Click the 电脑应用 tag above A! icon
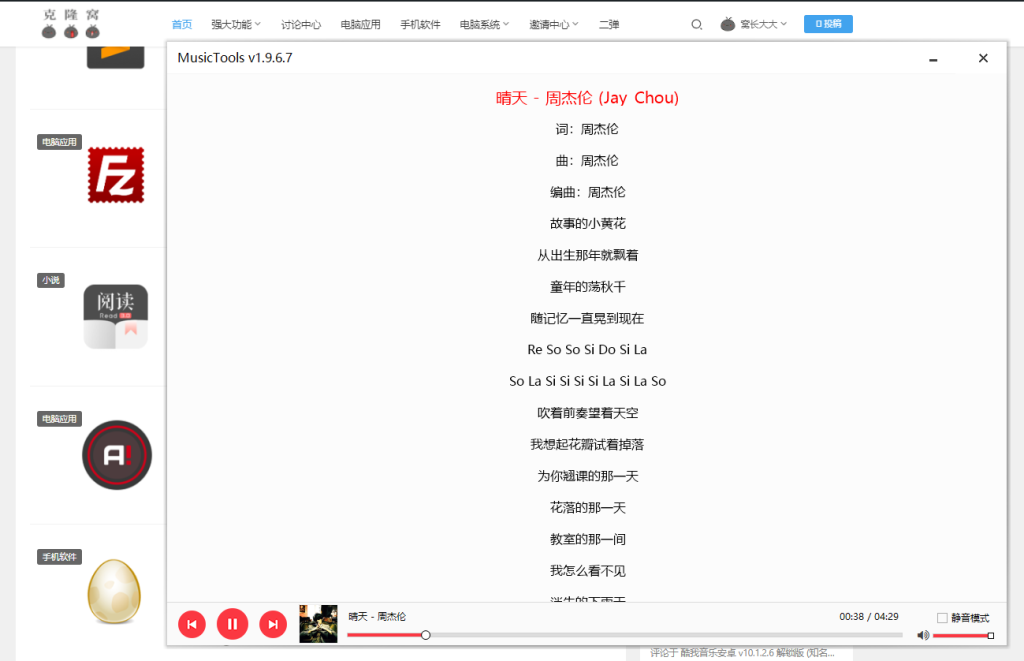The width and height of the screenshot is (1024, 661). click(59, 419)
